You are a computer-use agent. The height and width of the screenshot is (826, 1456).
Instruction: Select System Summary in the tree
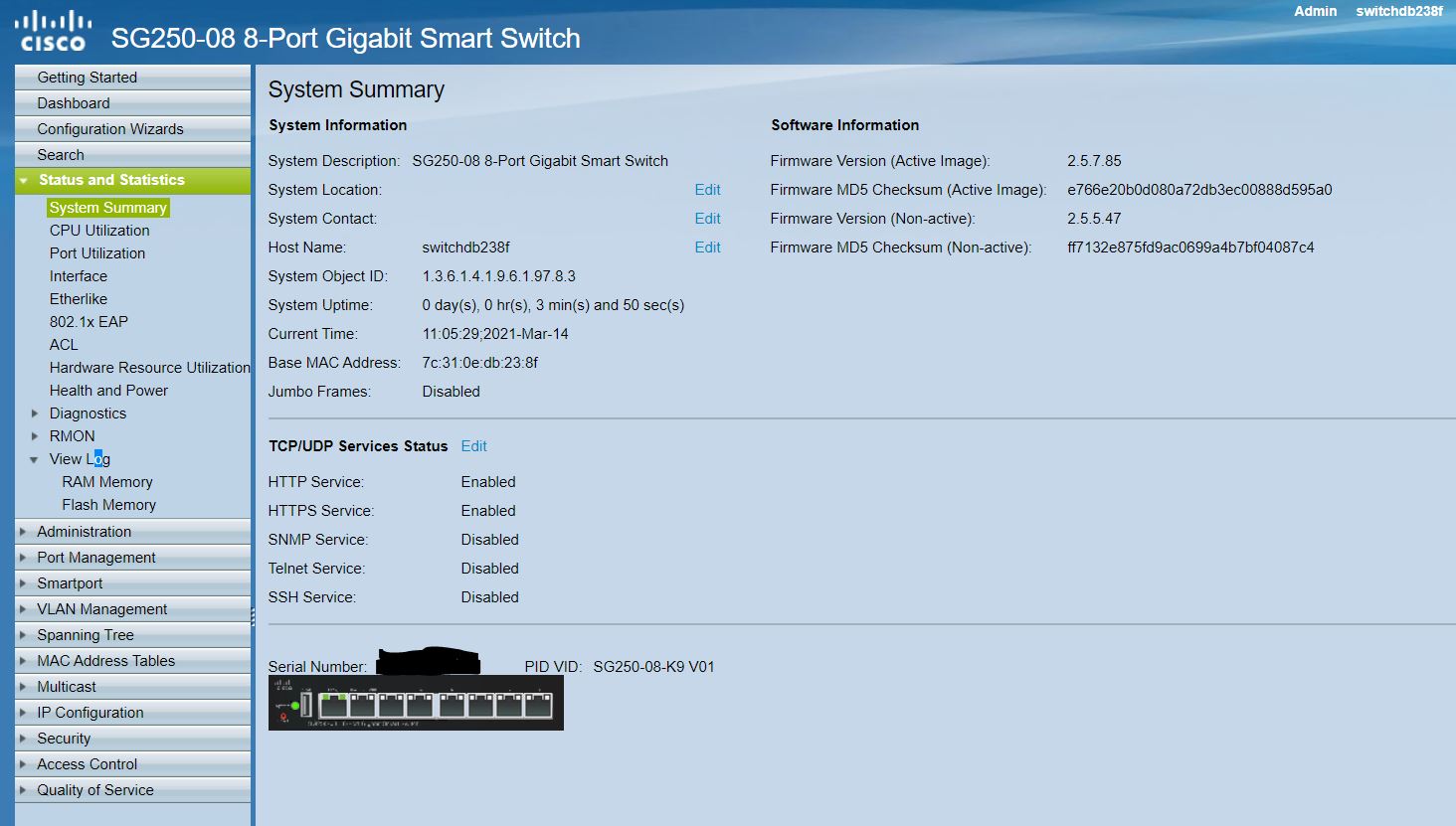(x=108, y=208)
